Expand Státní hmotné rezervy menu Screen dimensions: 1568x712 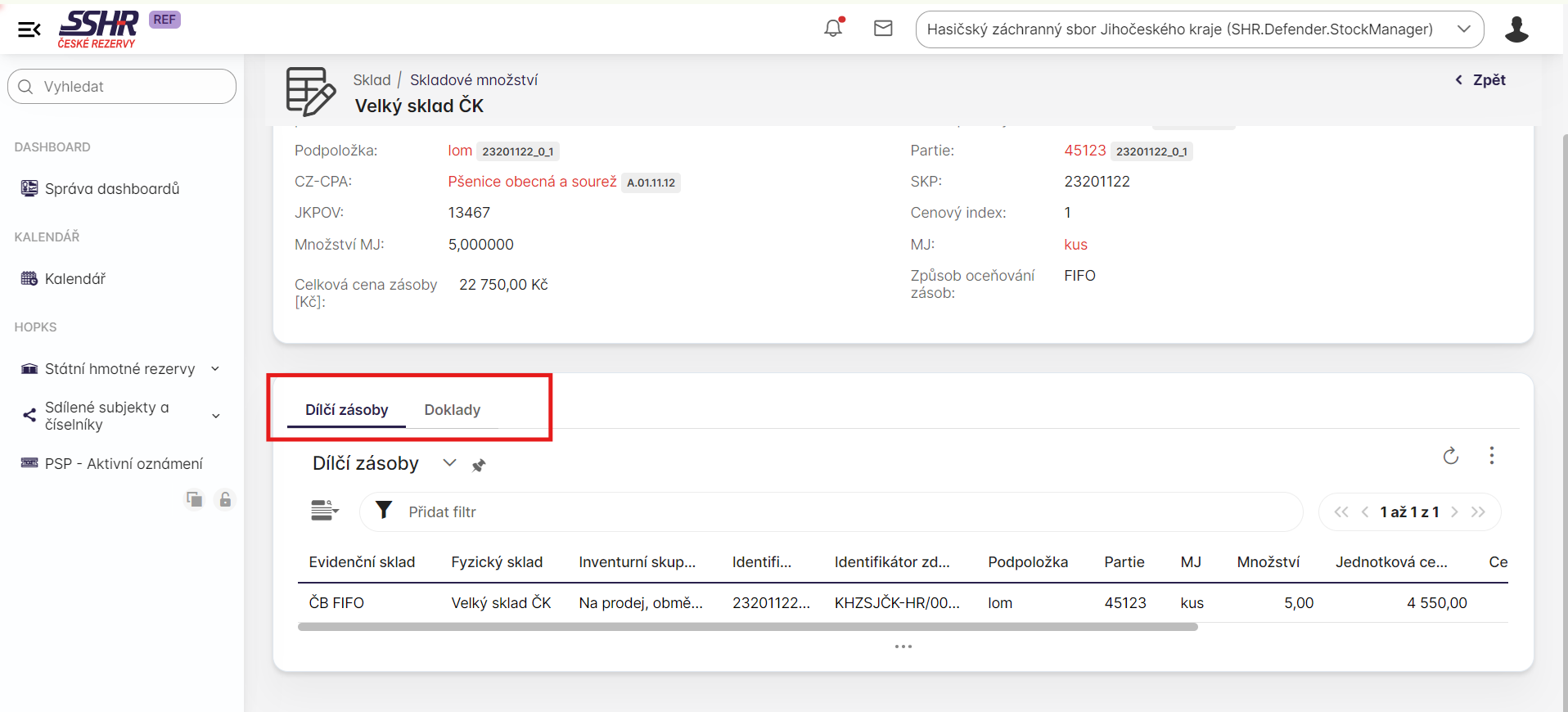pyautogui.click(x=215, y=369)
